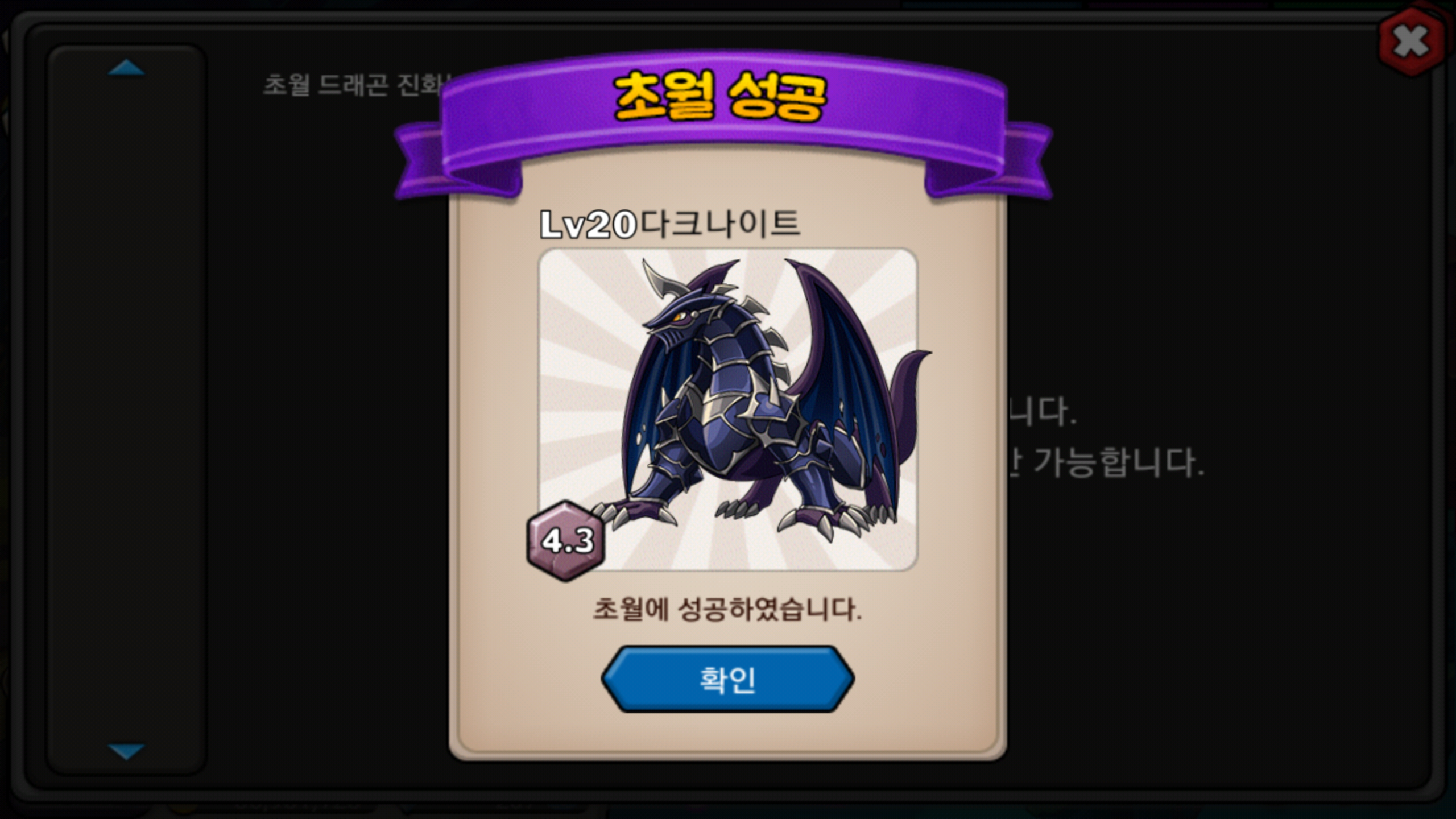
Task: Confirm with the blue 확인 button
Action: point(727,679)
